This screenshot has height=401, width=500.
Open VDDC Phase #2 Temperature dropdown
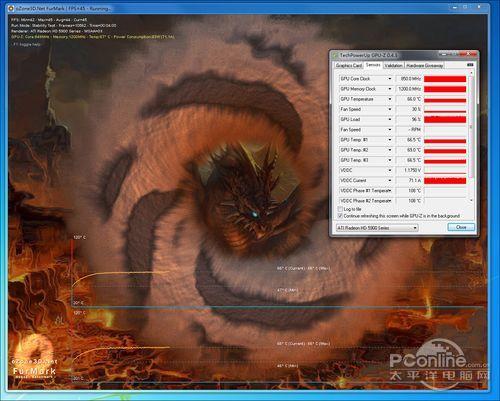(x=389, y=201)
